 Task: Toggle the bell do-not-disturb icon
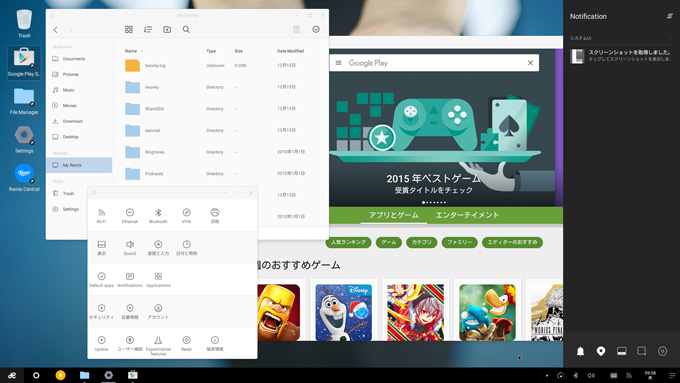[x=580, y=351]
